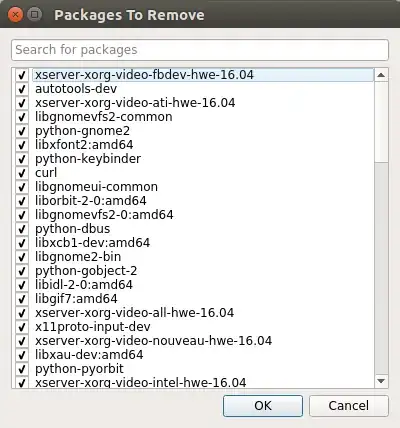Uncheck the python-dbus checkbox
The height and width of the screenshot is (428, 400).
(22, 229)
